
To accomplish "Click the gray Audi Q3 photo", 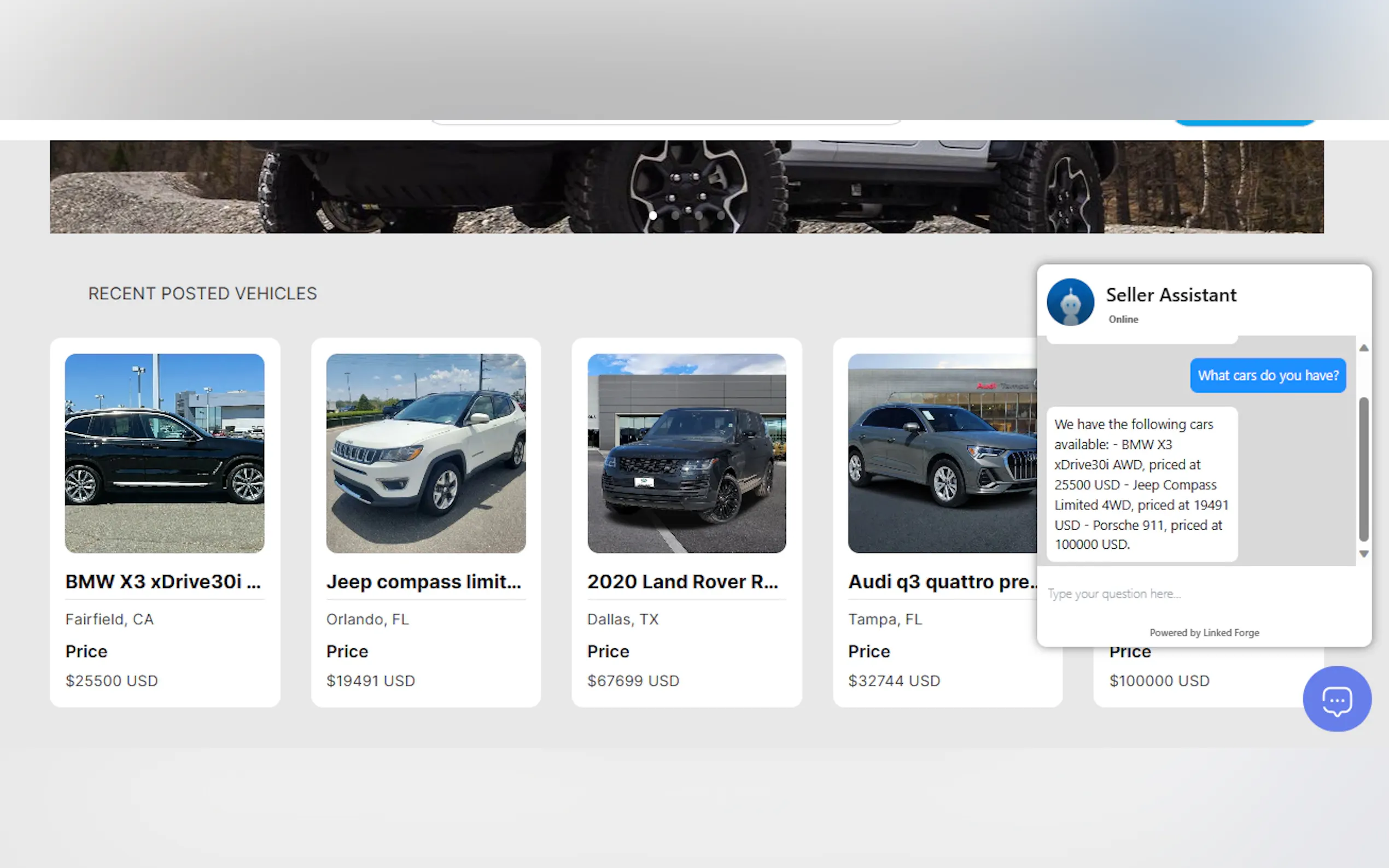I will point(942,453).
